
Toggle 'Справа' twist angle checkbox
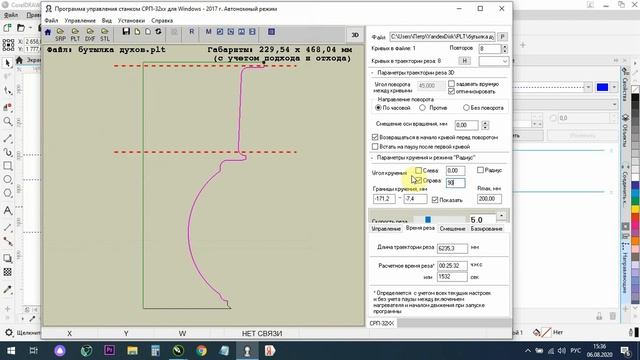[418, 180]
